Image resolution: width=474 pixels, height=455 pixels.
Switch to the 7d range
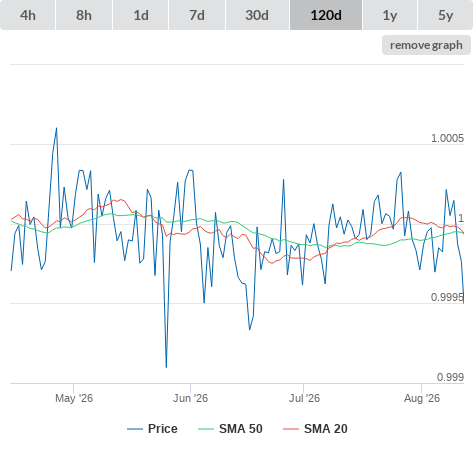coord(197,15)
